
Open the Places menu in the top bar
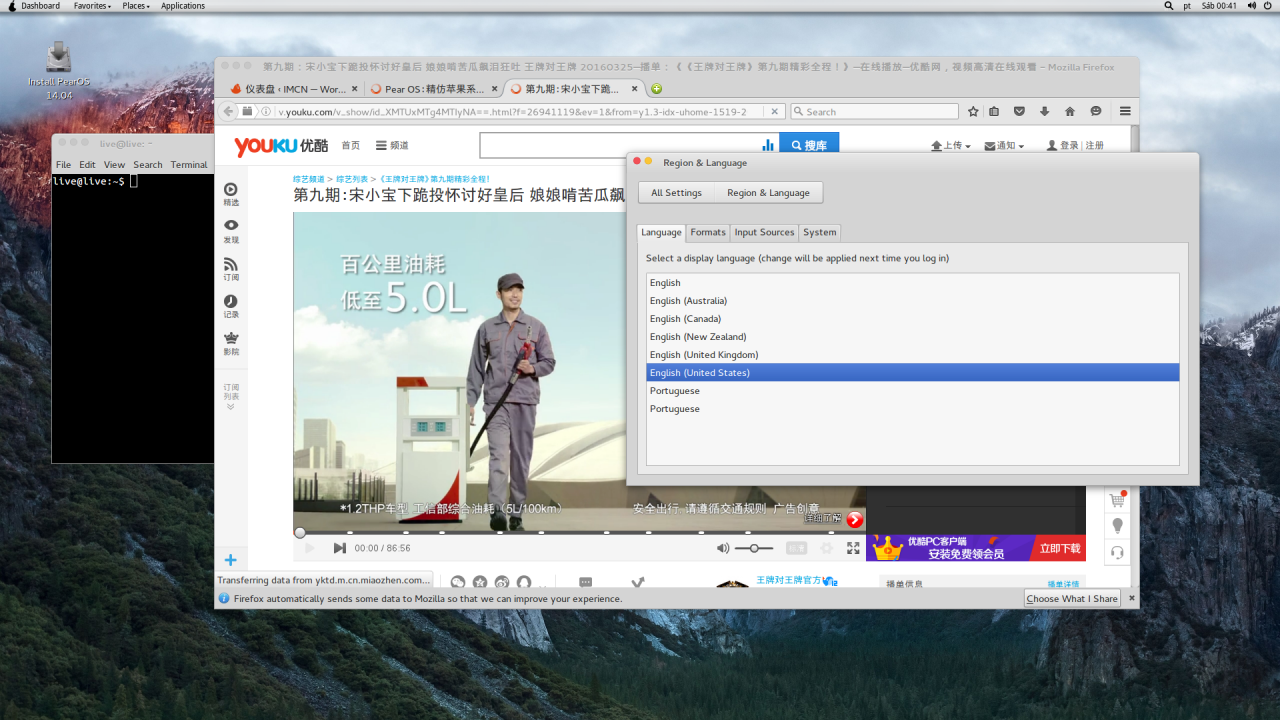pyautogui.click(x=135, y=6)
